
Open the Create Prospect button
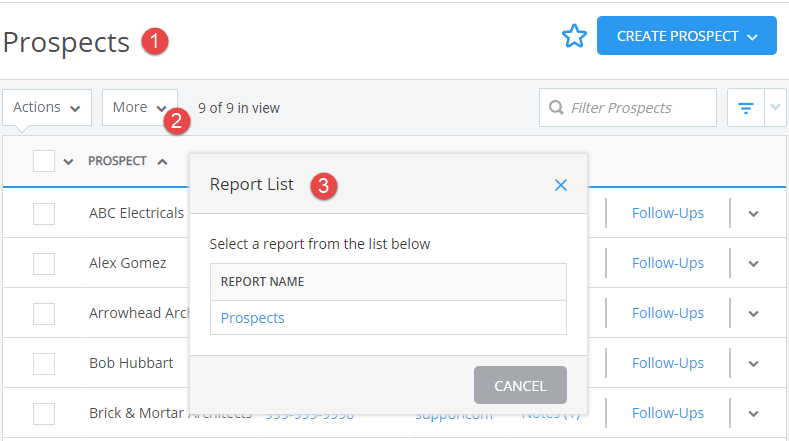(x=687, y=36)
